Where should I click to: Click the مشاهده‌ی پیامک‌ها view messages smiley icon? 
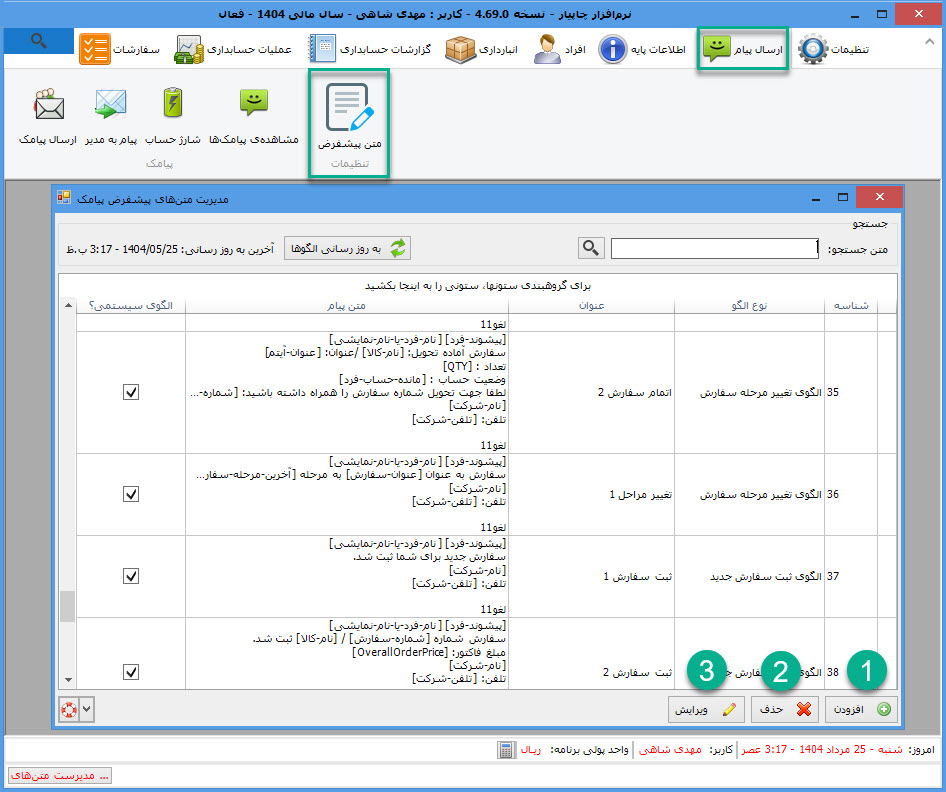coord(253,104)
